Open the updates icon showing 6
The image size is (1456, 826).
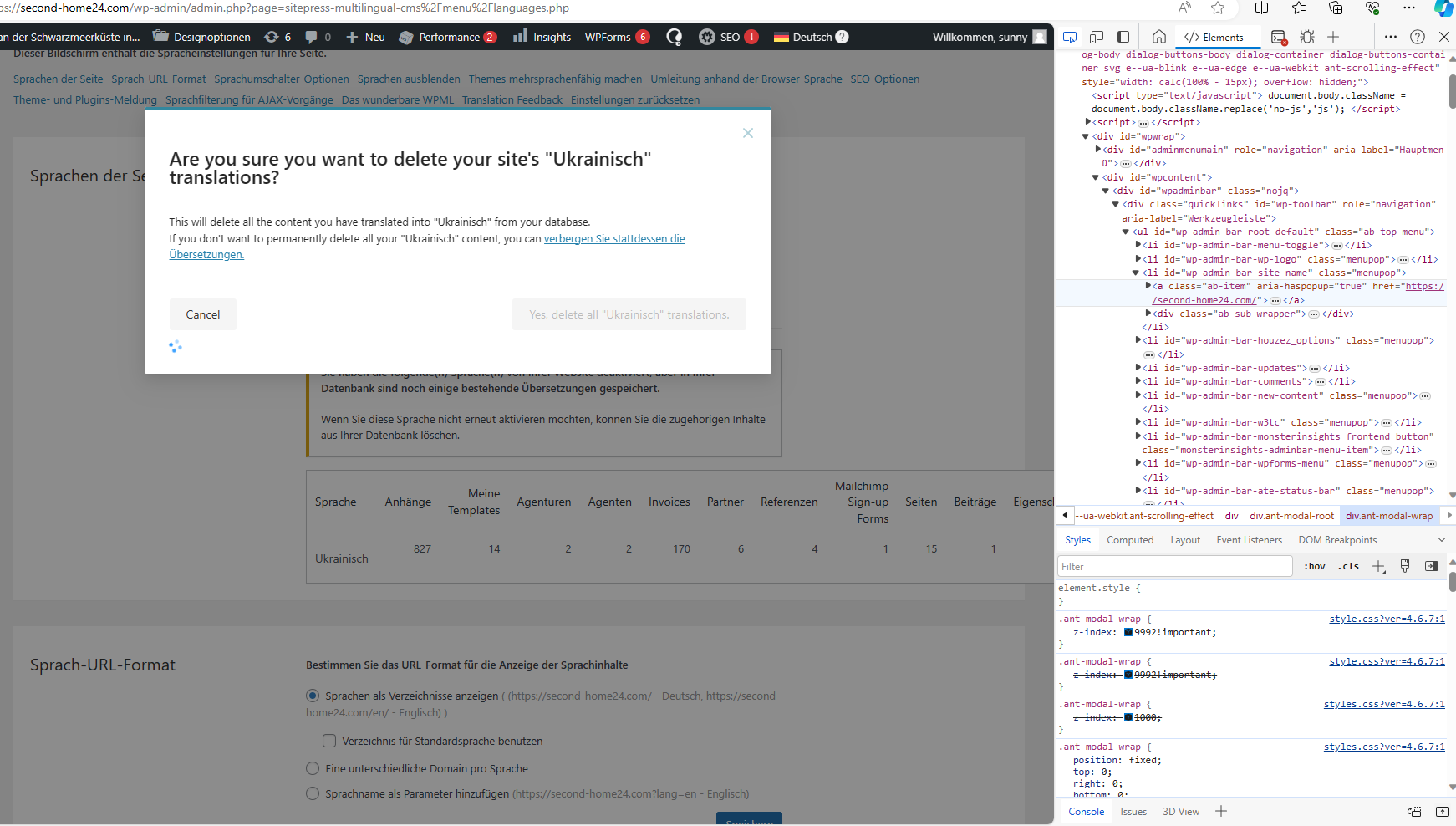(277, 37)
